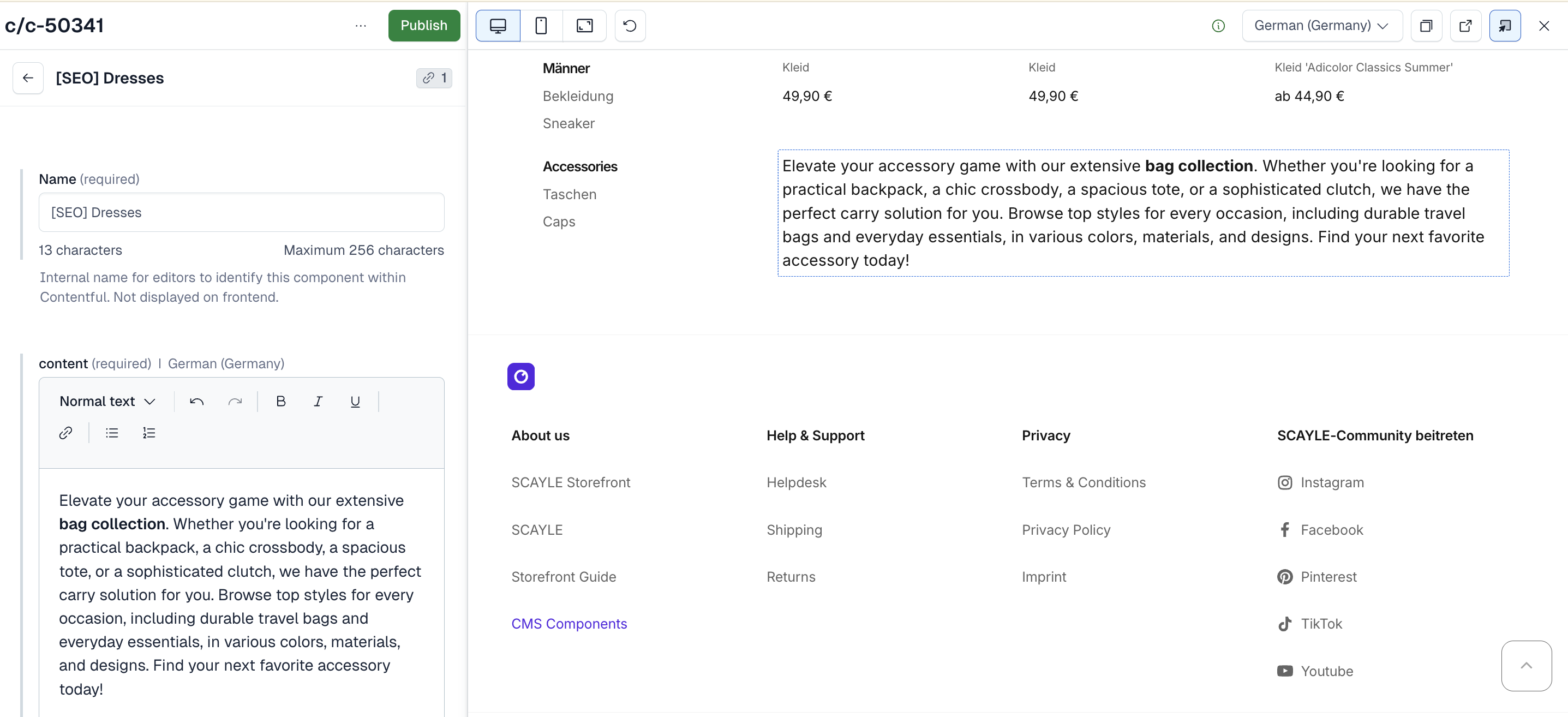
Task: Undo the last edit in the rich text toolbar
Action: (196, 401)
